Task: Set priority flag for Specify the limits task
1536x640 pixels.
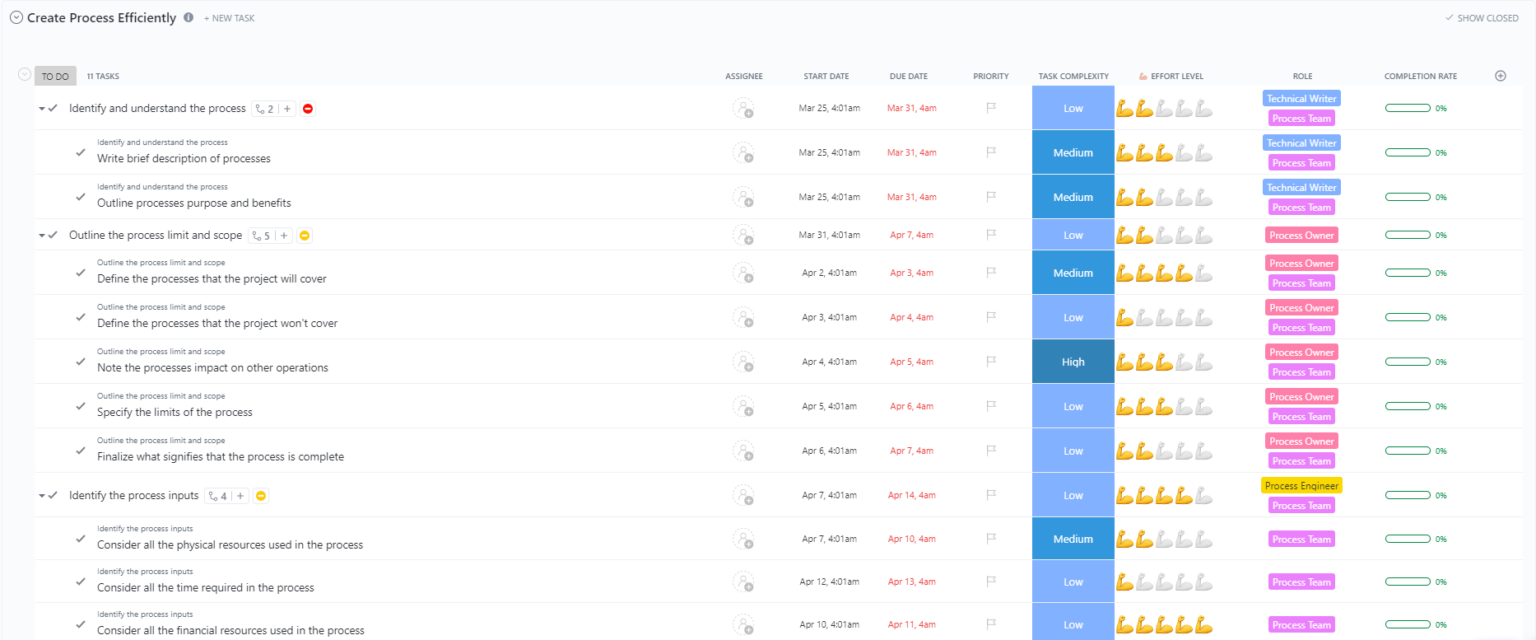Action: 991,407
